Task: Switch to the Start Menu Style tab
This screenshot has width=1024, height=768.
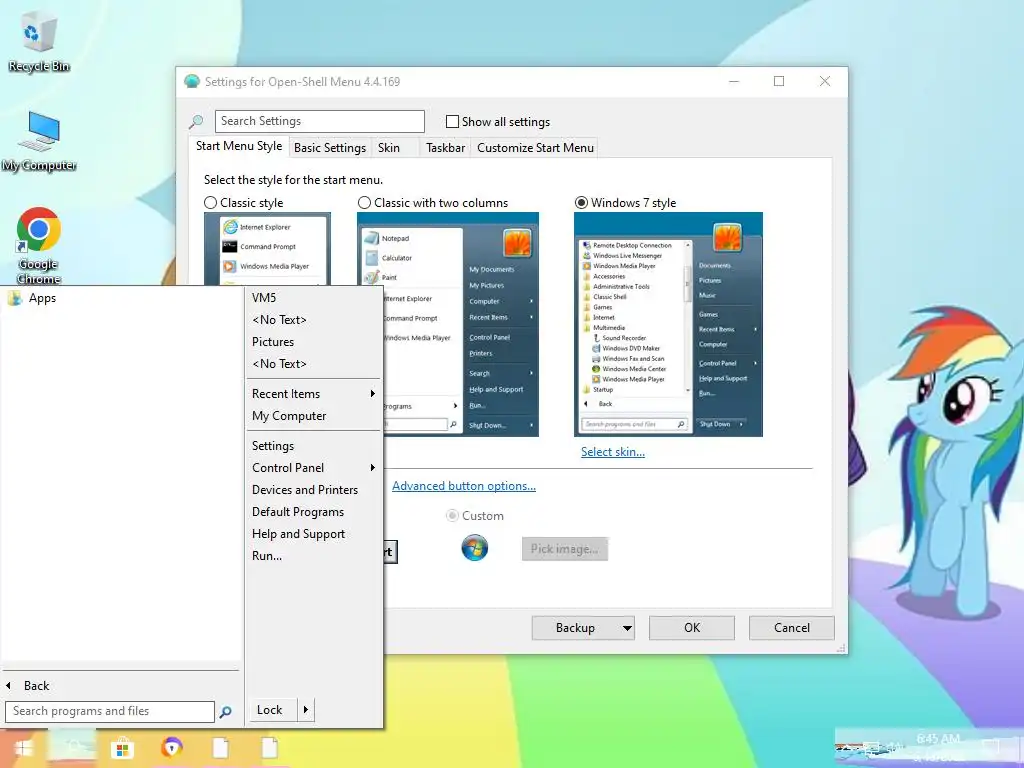Action: tap(239, 146)
